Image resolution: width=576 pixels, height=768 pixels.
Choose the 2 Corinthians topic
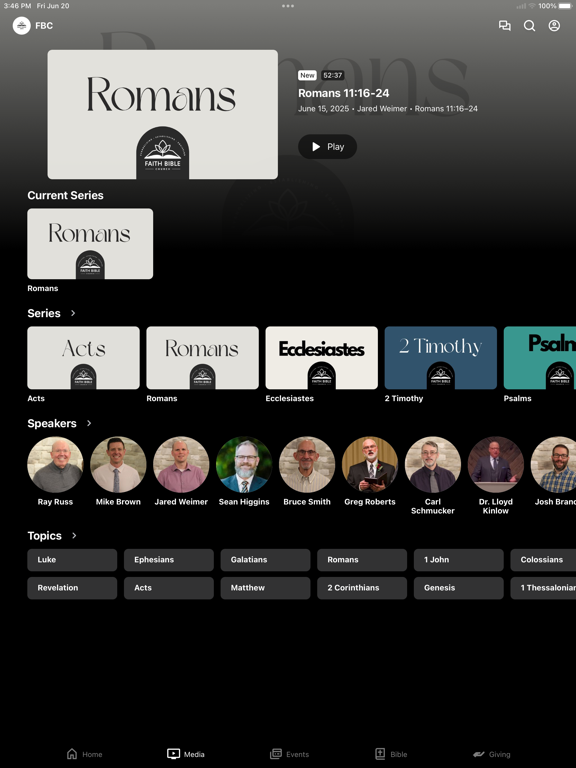362,588
